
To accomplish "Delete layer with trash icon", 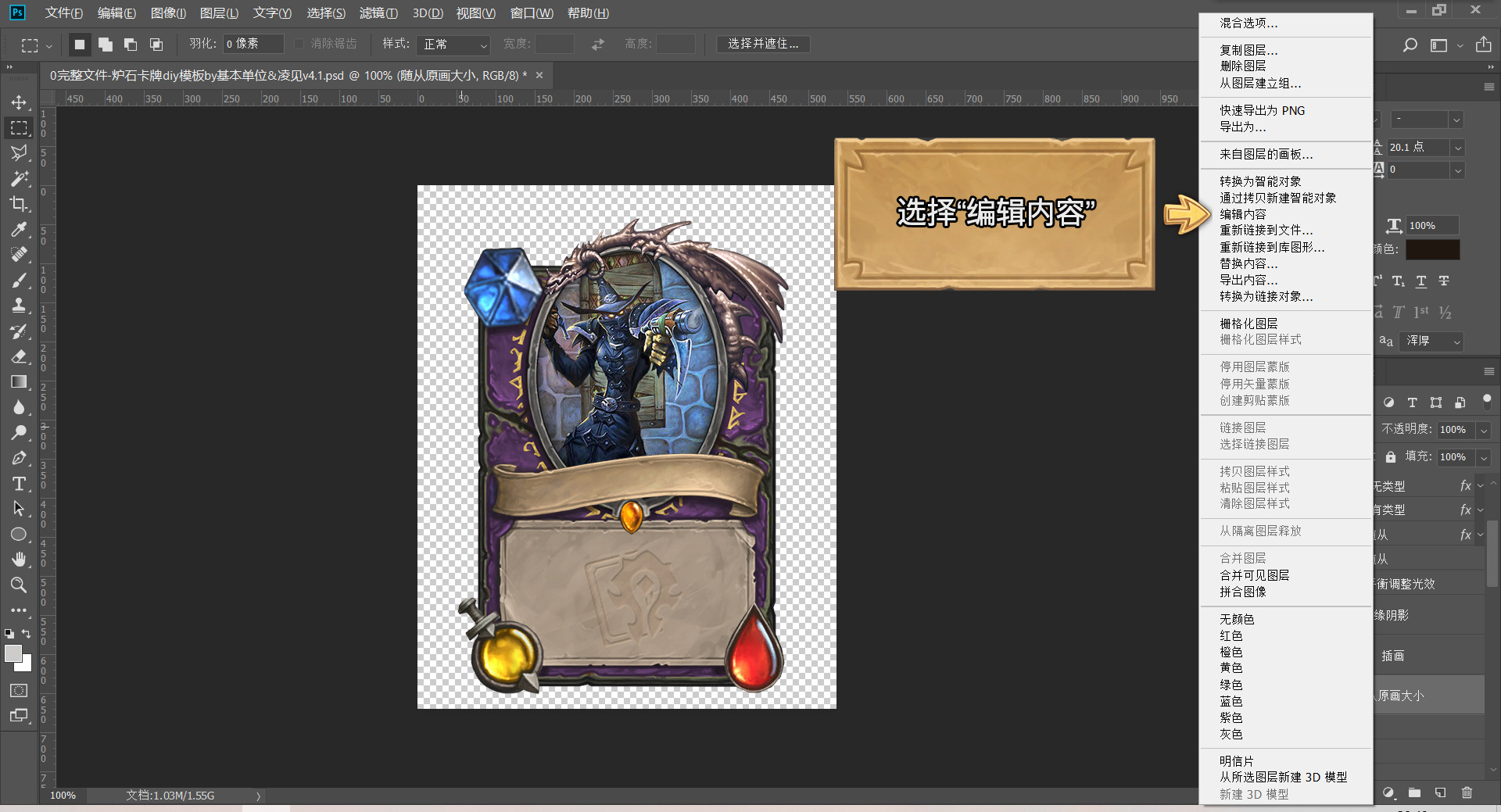I will point(1467,792).
